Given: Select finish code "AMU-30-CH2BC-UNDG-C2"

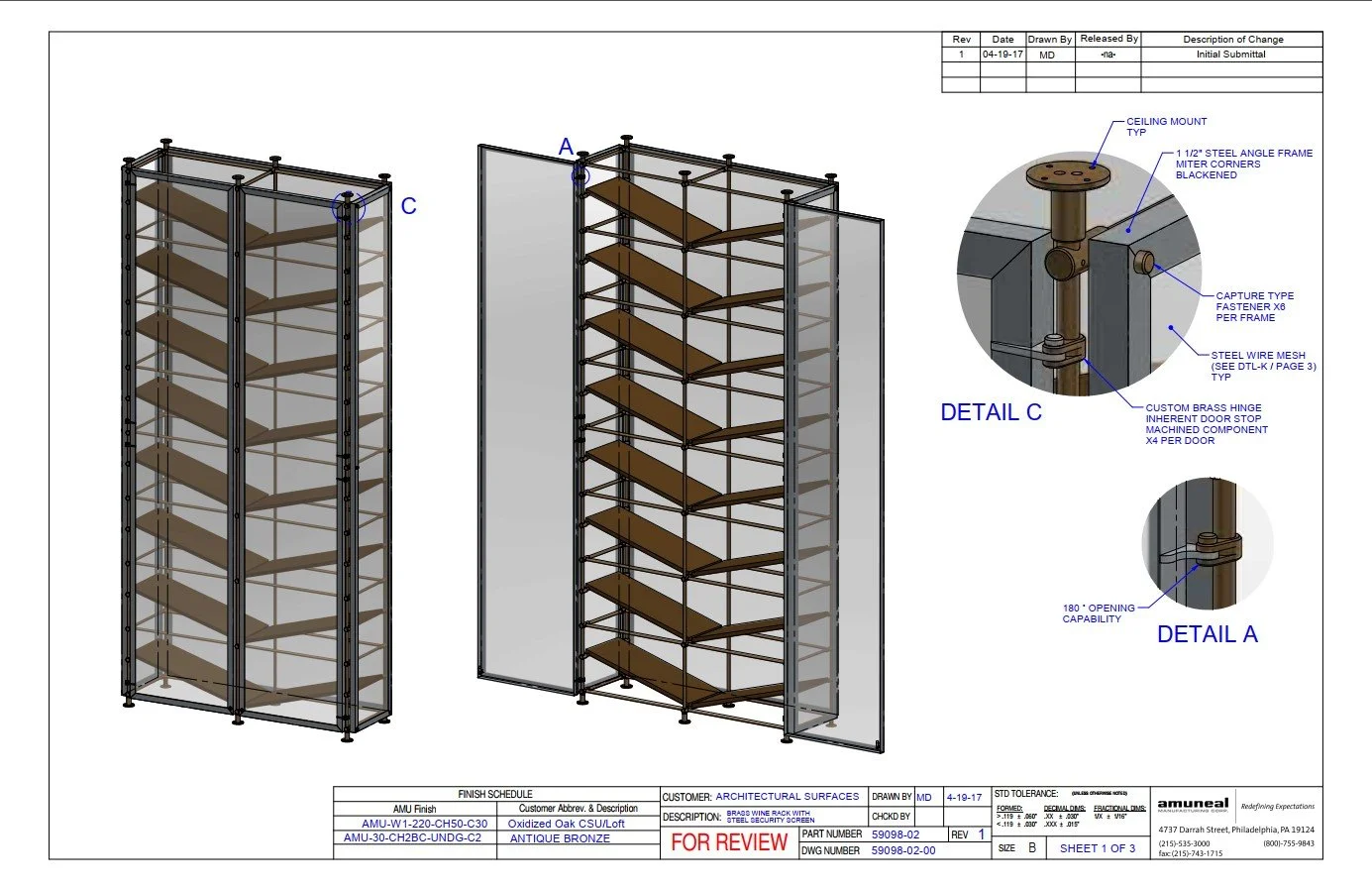Looking at the screenshot, I should [x=412, y=838].
